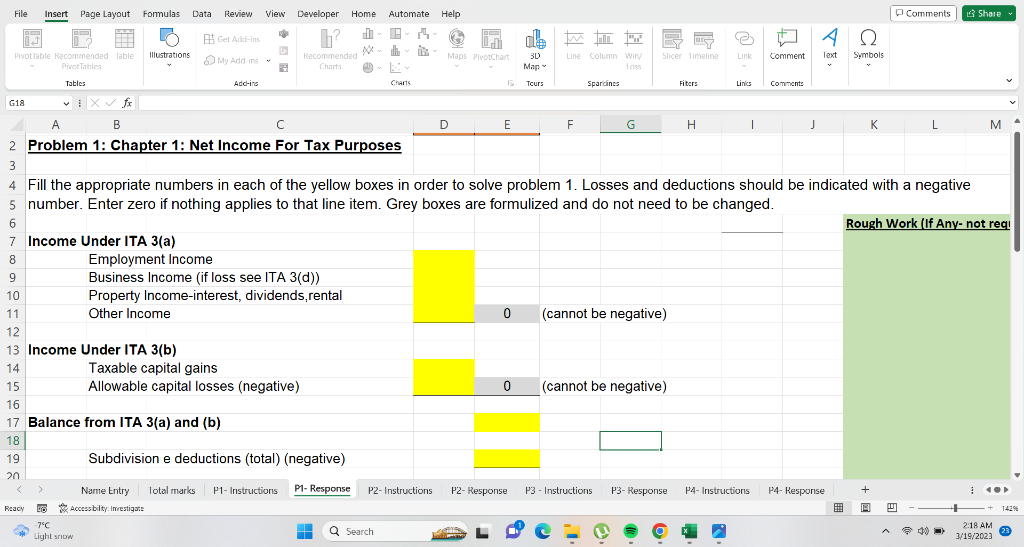
Task: Switch to Page Layout view
Action: pos(865,508)
